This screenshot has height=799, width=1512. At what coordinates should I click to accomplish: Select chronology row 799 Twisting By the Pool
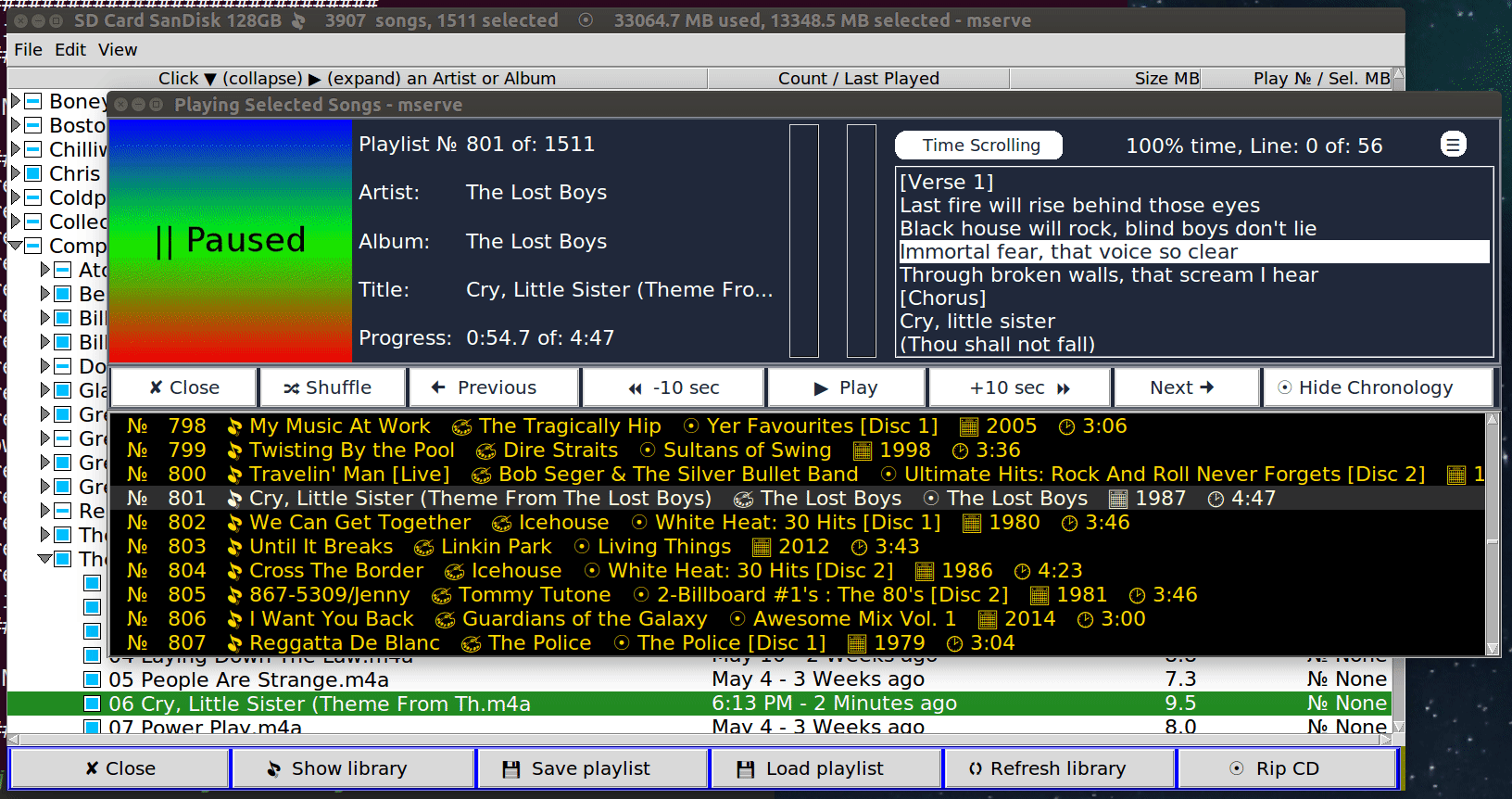(x=798, y=450)
